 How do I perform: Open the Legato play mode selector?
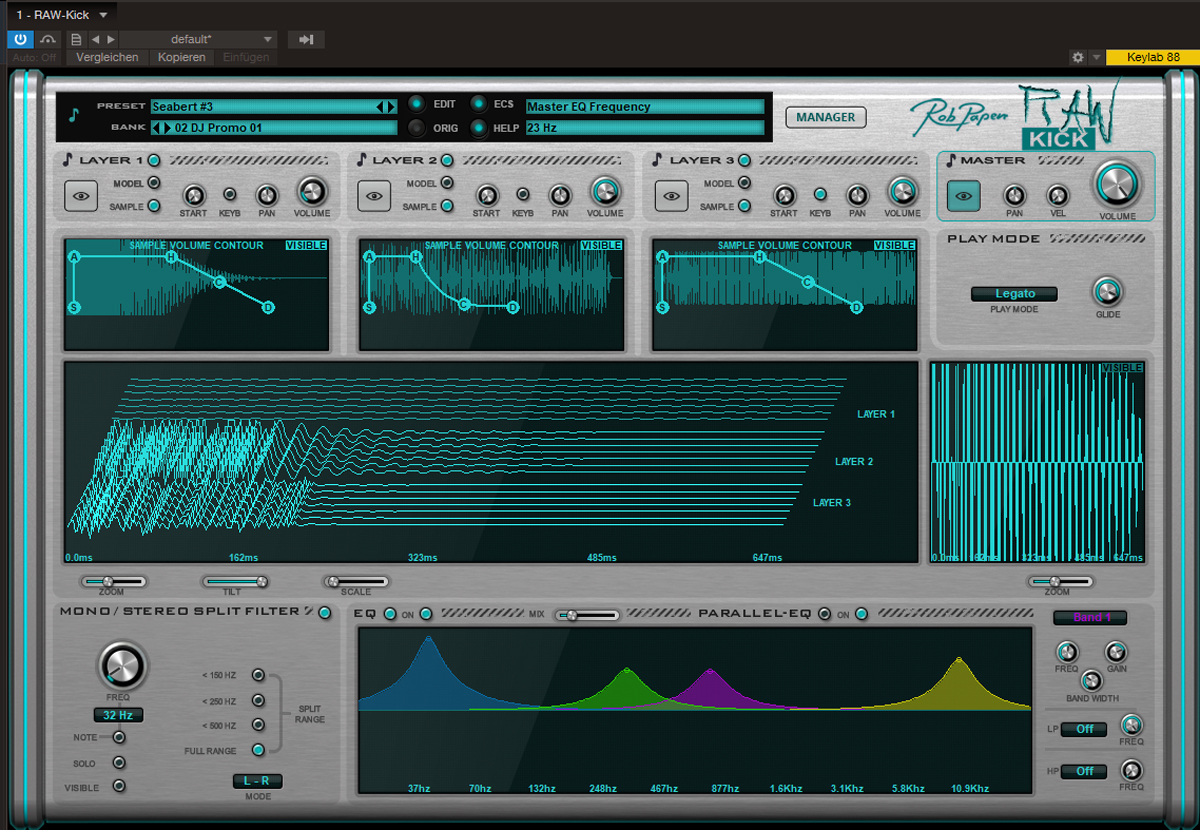click(x=1015, y=294)
